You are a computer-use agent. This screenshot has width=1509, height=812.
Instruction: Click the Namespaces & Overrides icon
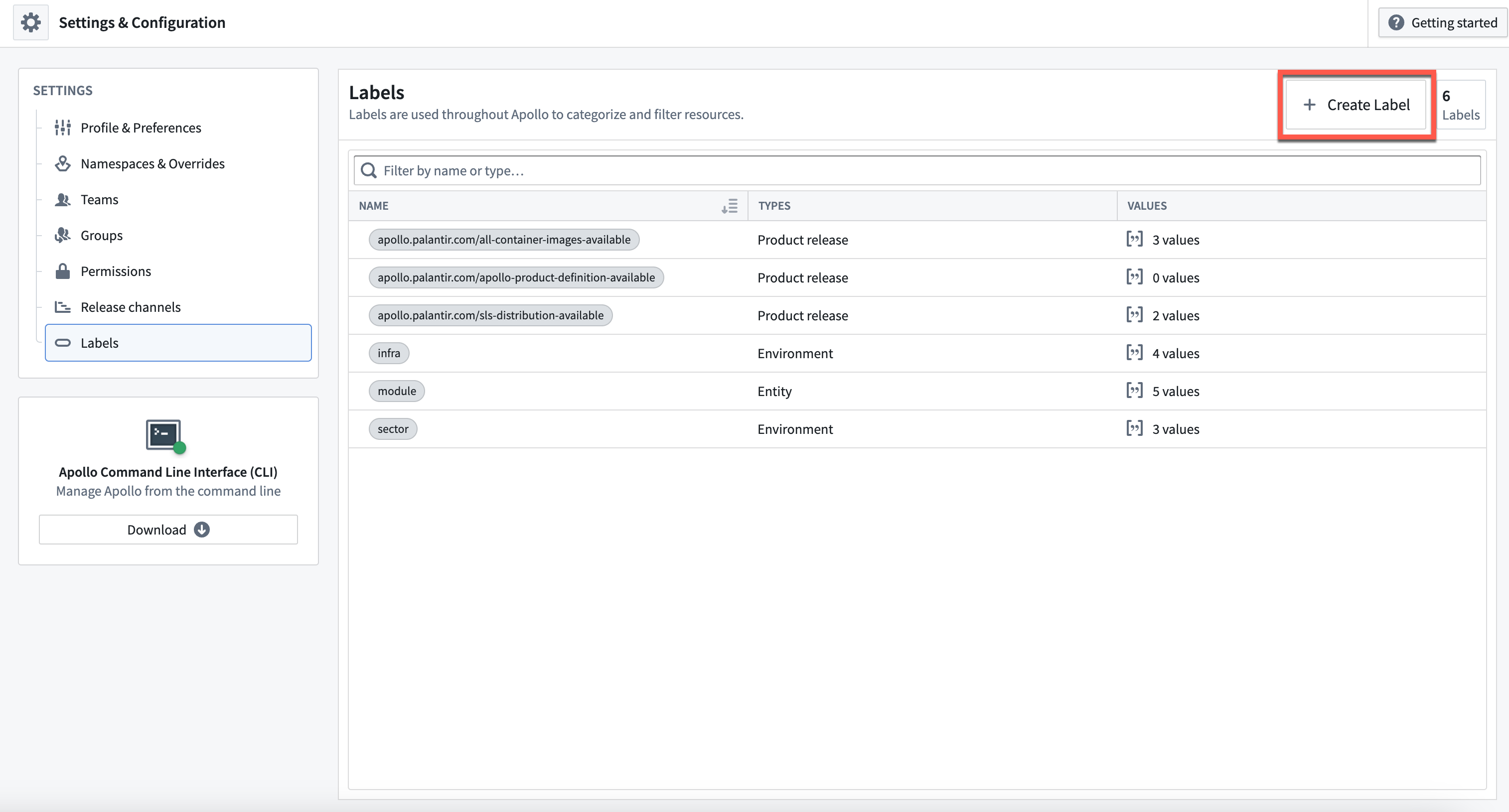pyautogui.click(x=63, y=163)
